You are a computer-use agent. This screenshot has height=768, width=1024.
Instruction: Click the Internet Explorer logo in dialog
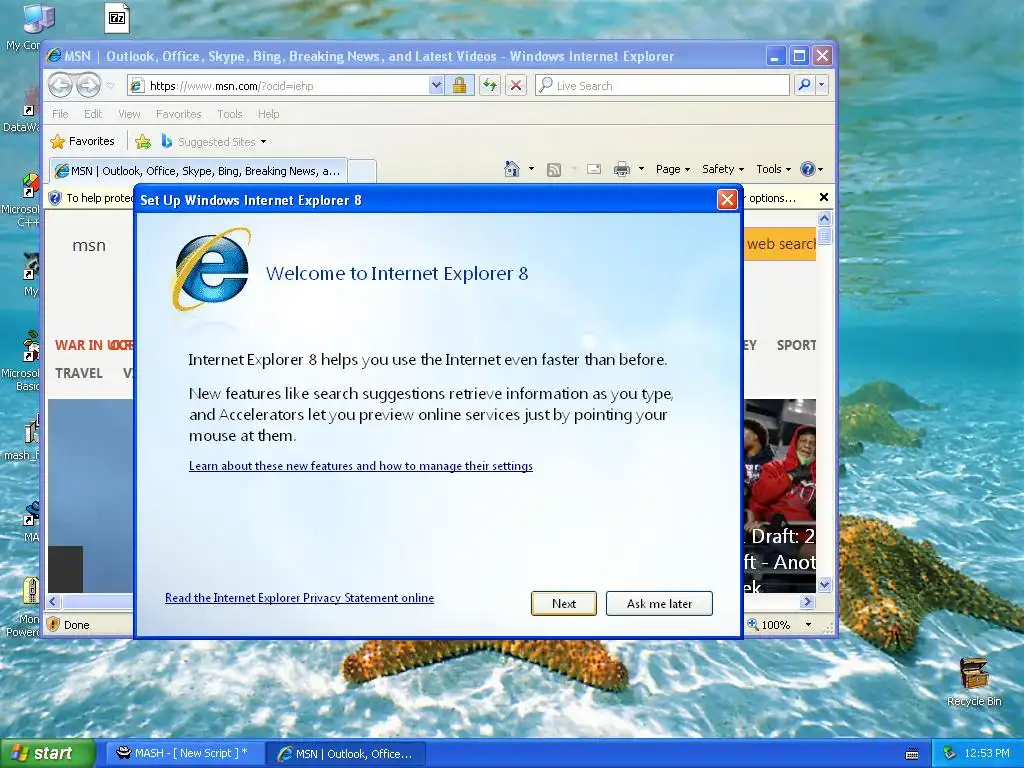212,269
